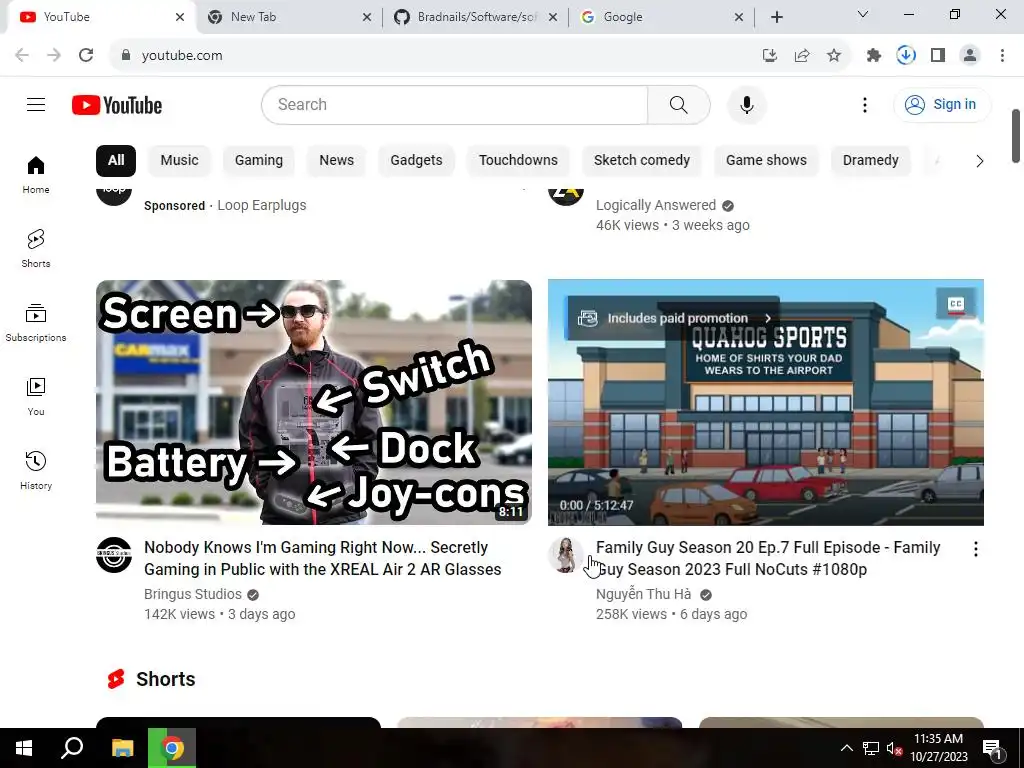
Task: Open a new browser tab with plus
Action: click(776, 17)
